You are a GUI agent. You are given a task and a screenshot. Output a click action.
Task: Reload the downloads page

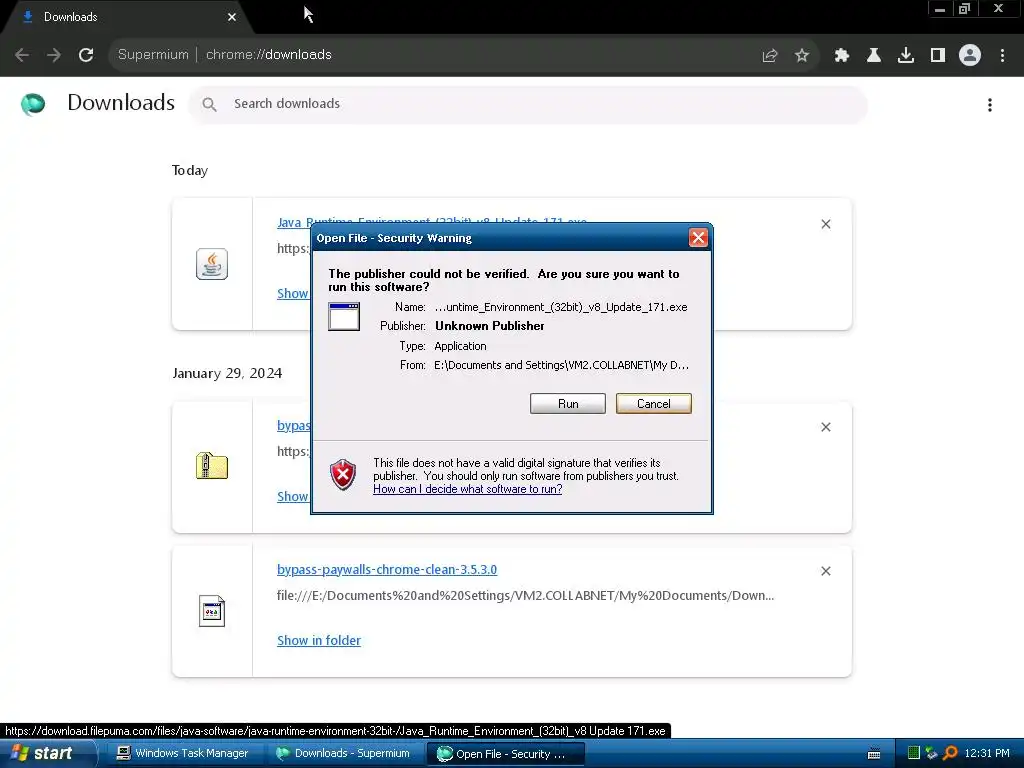pyautogui.click(x=86, y=55)
